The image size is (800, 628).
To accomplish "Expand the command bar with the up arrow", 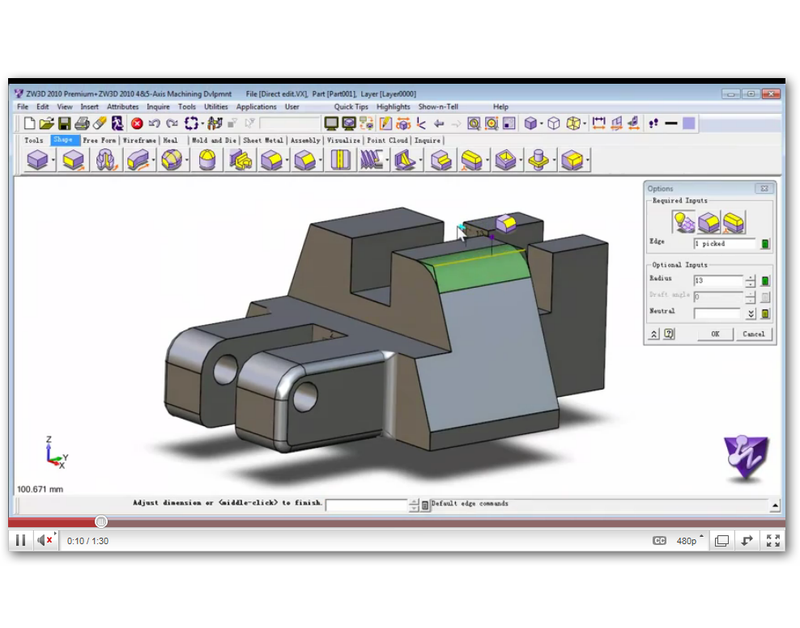I will tap(775, 506).
